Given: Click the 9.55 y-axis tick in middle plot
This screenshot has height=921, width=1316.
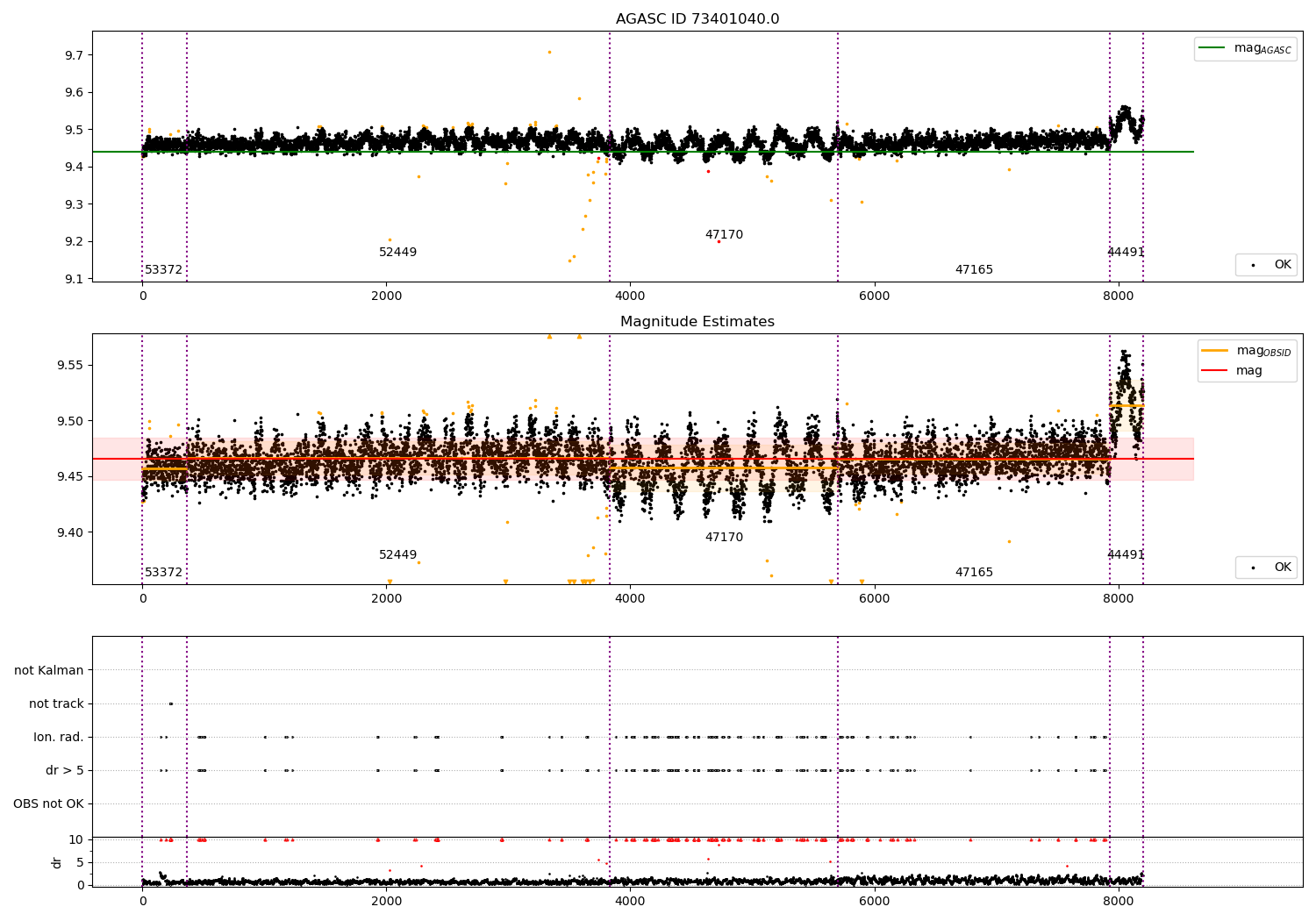Looking at the screenshot, I should click(71, 365).
